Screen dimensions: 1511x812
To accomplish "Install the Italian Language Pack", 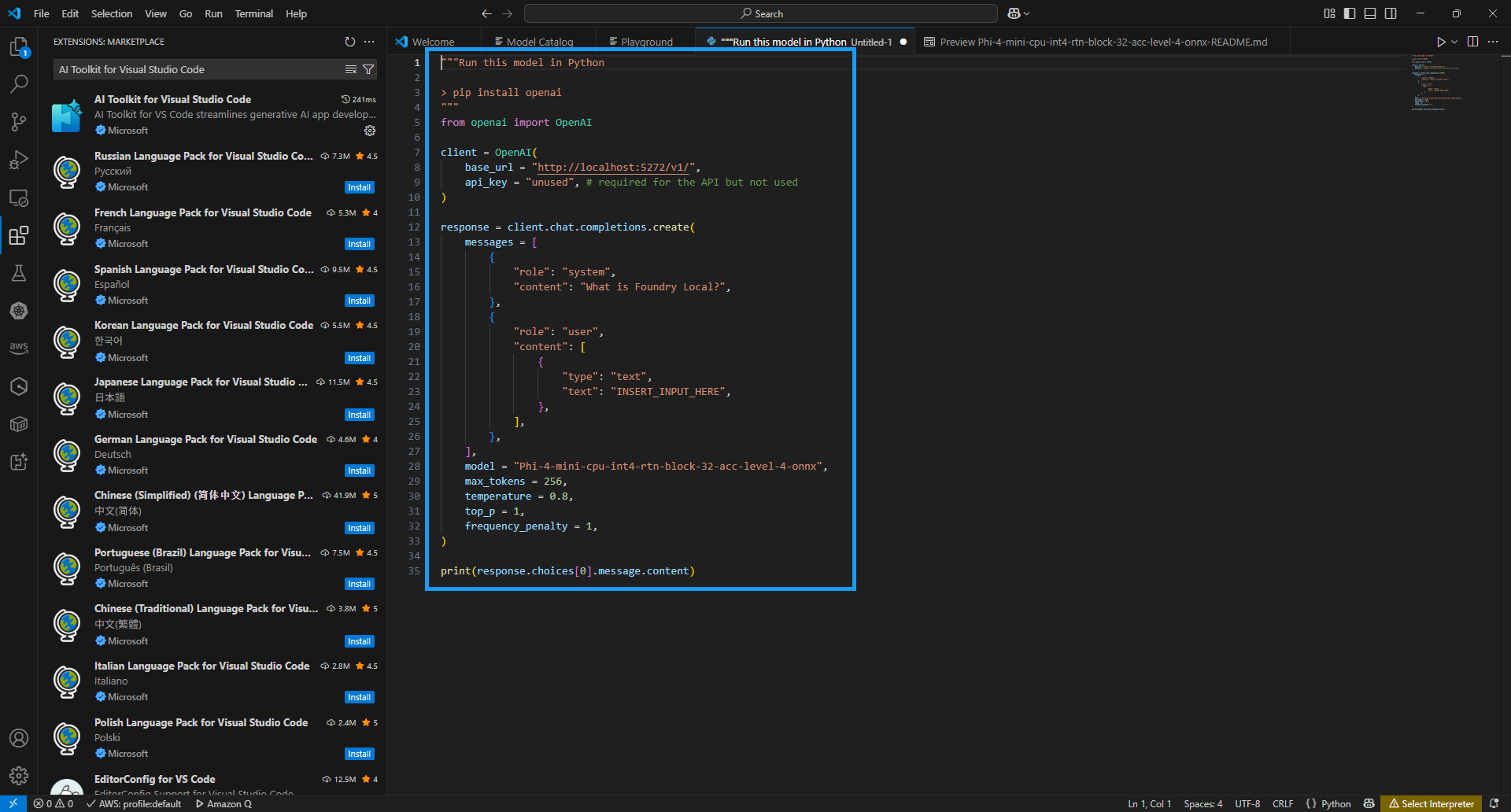I will click(x=360, y=697).
